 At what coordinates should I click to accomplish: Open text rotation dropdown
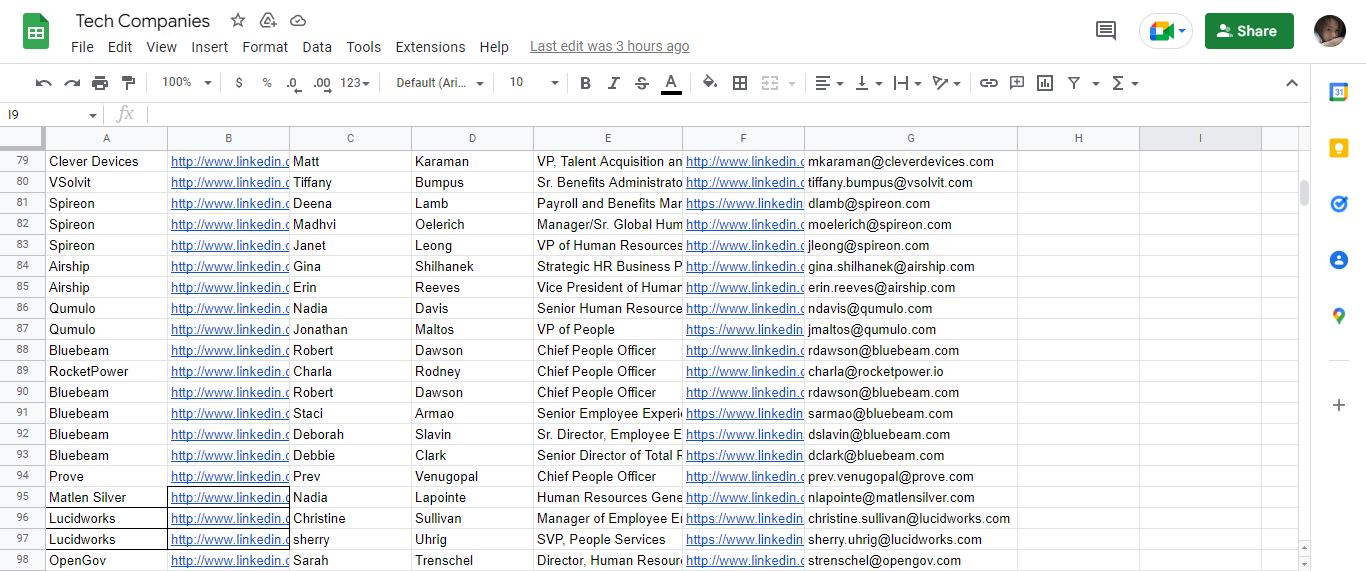pos(946,83)
